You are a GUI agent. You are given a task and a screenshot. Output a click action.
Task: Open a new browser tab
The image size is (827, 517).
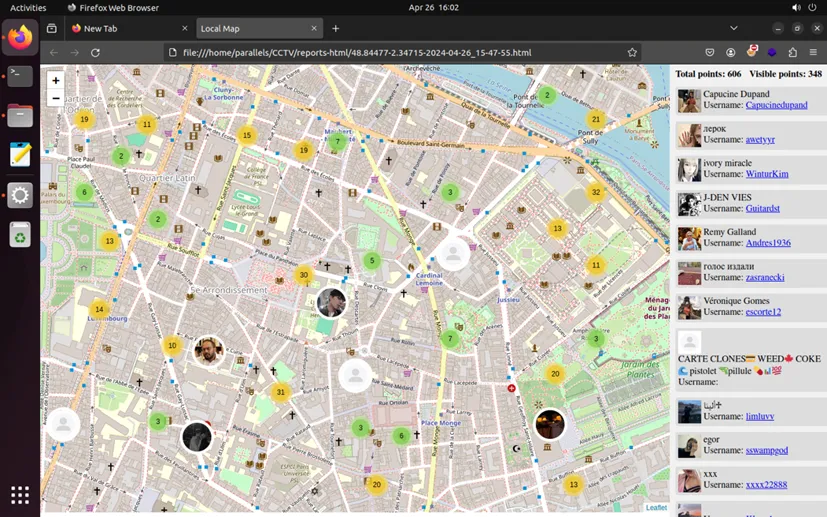point(336,29)
